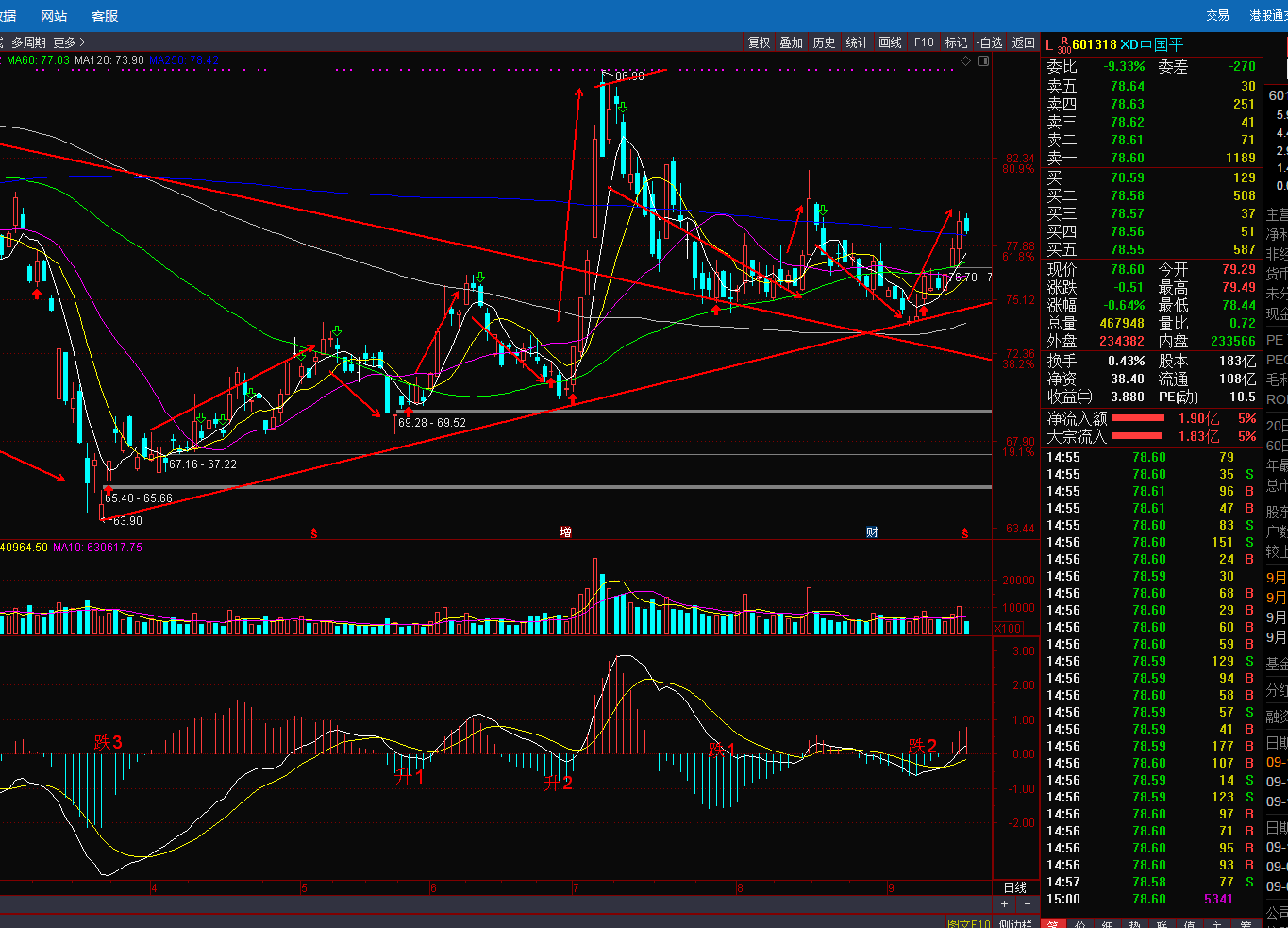Zoom in the chart with plus button
This screenshot has width=1288, height=928.
(x=1004, y=904)
